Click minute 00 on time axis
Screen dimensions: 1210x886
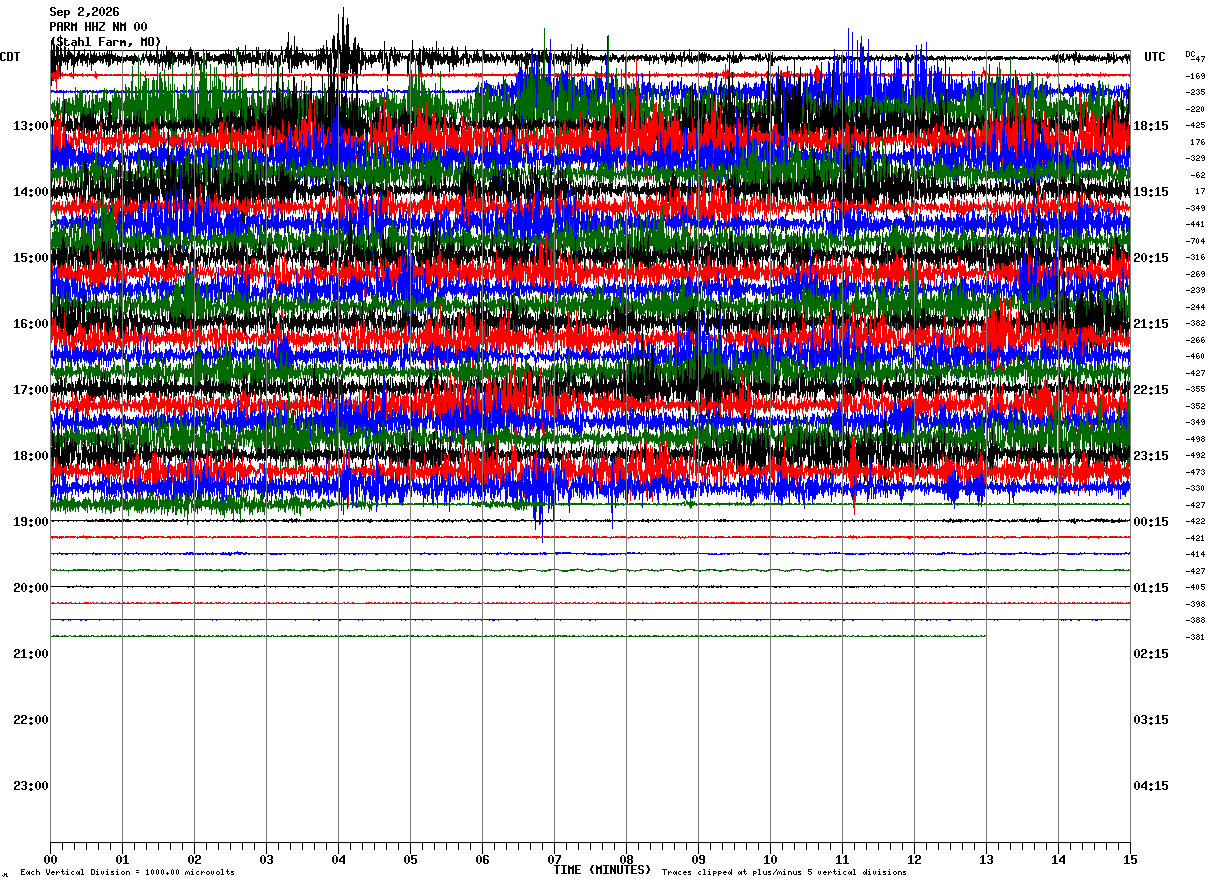50,859
